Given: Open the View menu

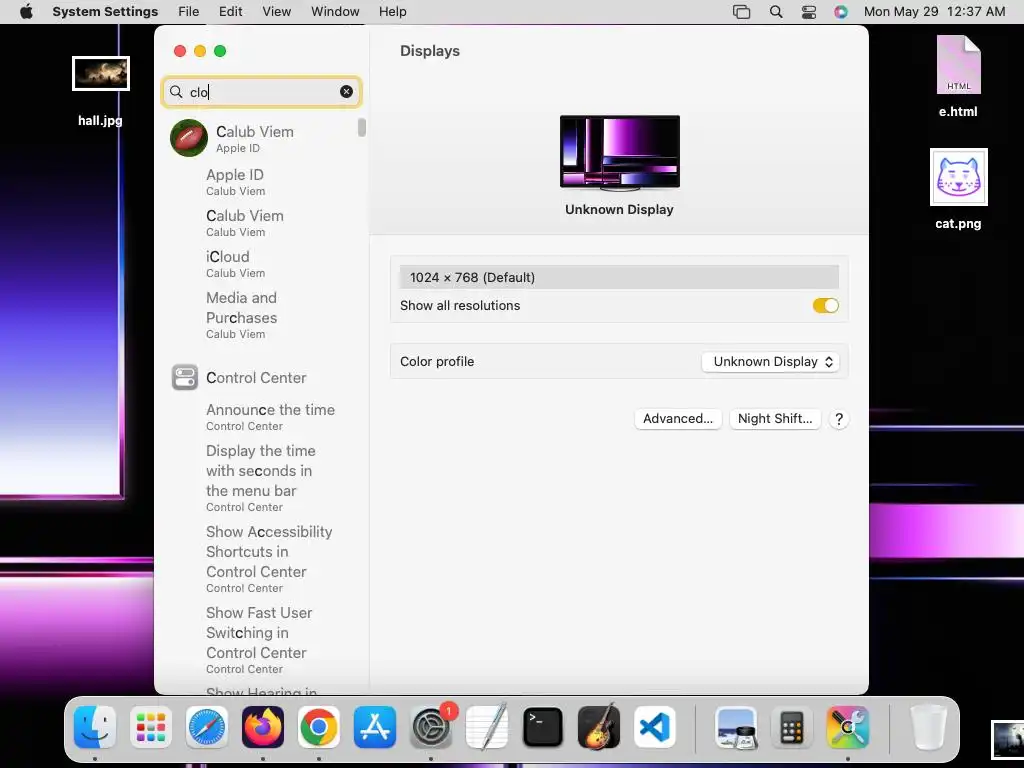Looking at the screenshot, I should [x=277, y=12].
